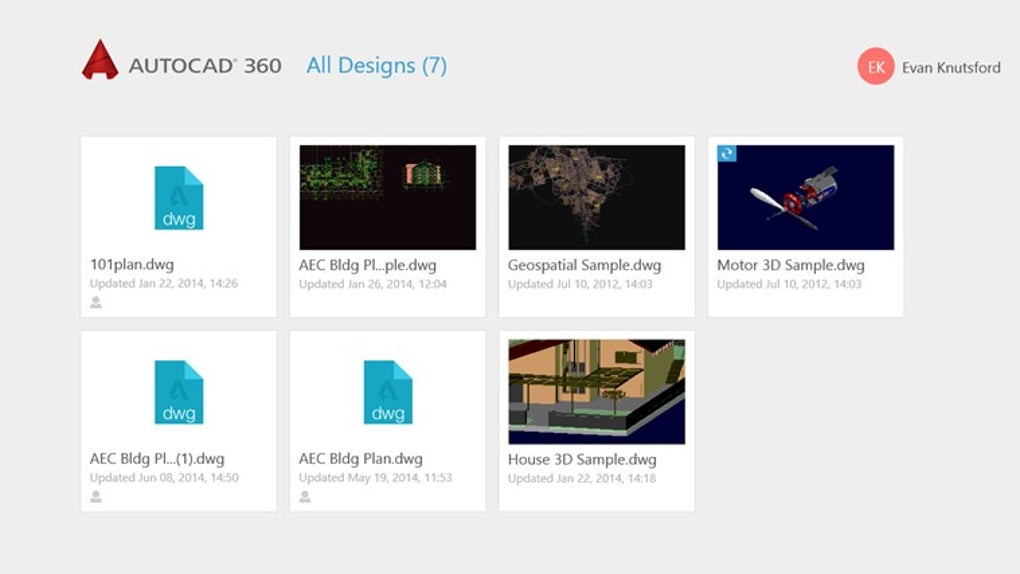Viewport: 1020px width, 574px height.
Task: Open the All Designs (7) heading link
Action: click(376, 66)
